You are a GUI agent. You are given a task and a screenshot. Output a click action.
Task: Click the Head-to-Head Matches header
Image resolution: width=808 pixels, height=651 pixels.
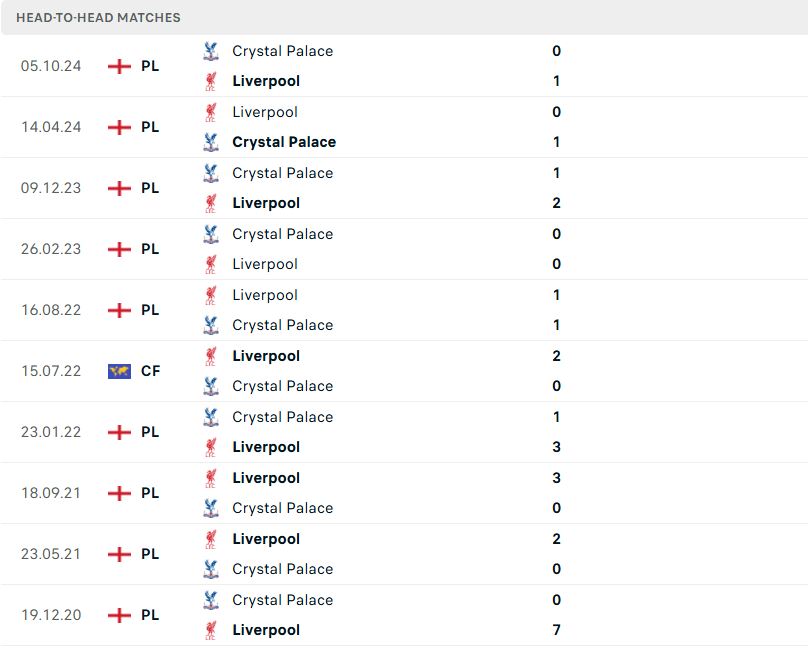[x=98, y=18]
